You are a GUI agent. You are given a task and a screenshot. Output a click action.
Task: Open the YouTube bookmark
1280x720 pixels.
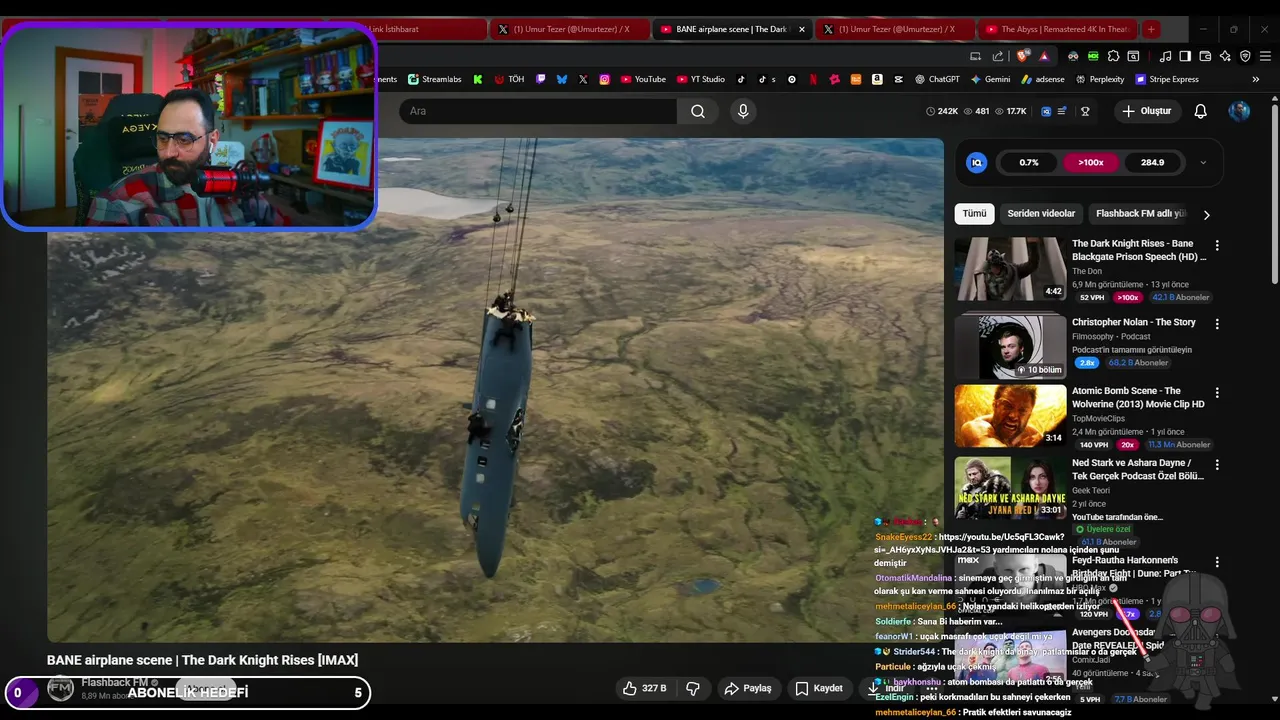[x=643, y=79]
